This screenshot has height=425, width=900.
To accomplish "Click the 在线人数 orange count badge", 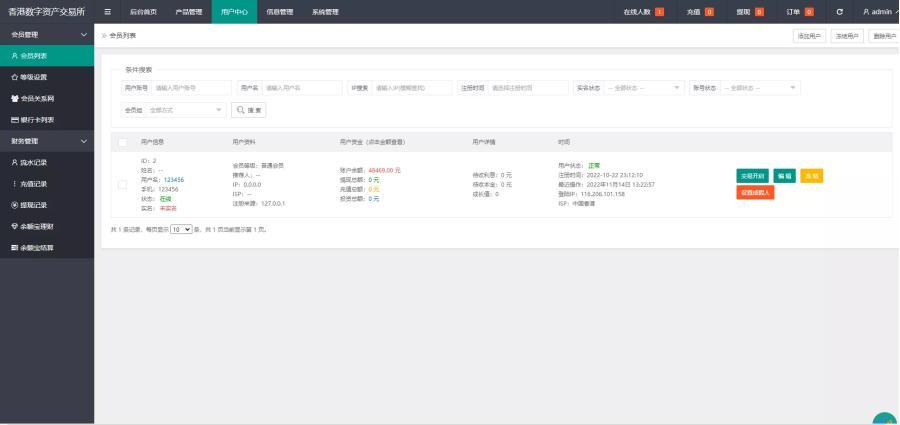I will click(x=659, y=11).
